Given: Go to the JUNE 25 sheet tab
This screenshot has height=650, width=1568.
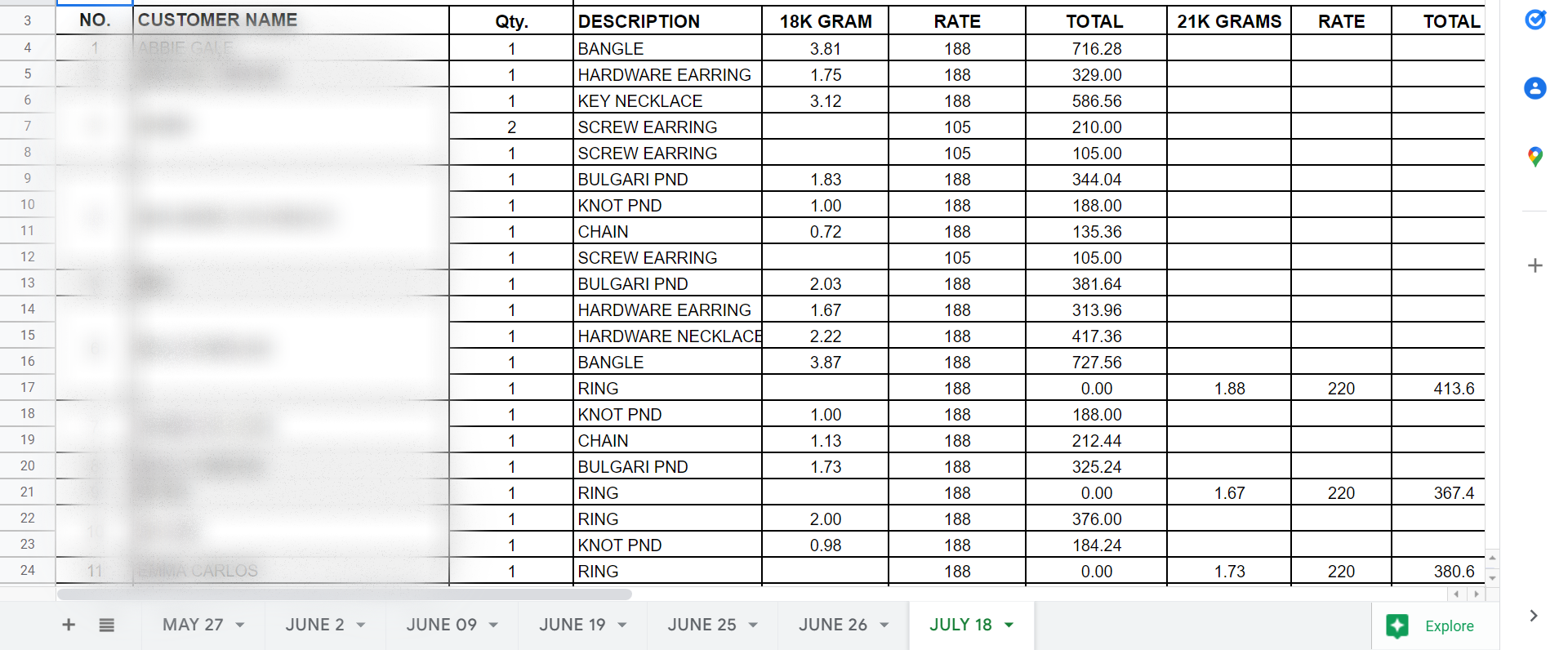Looking at the screenshot, I should [x=702, y=625].
